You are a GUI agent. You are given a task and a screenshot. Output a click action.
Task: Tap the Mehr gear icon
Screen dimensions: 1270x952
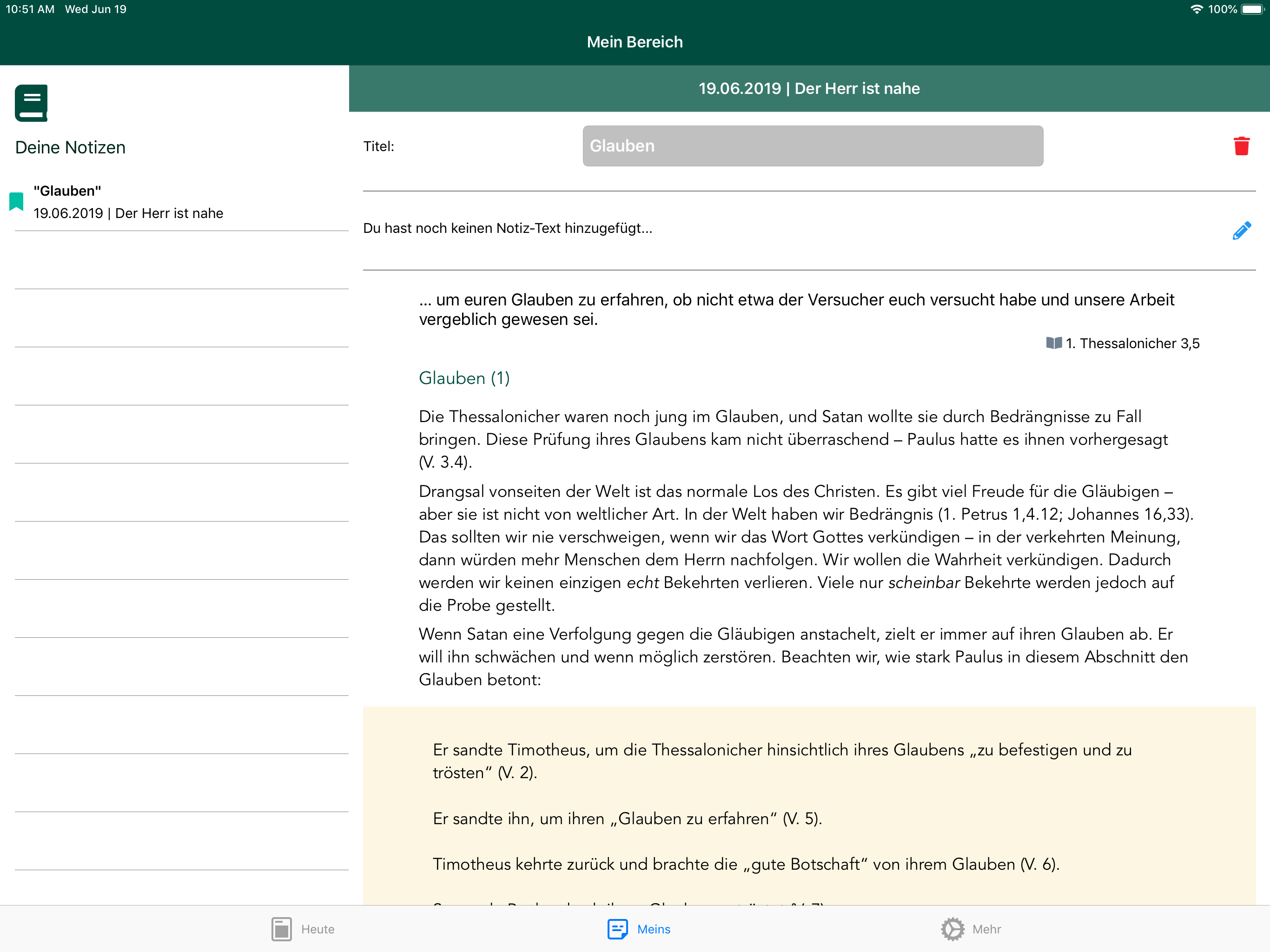952,928
